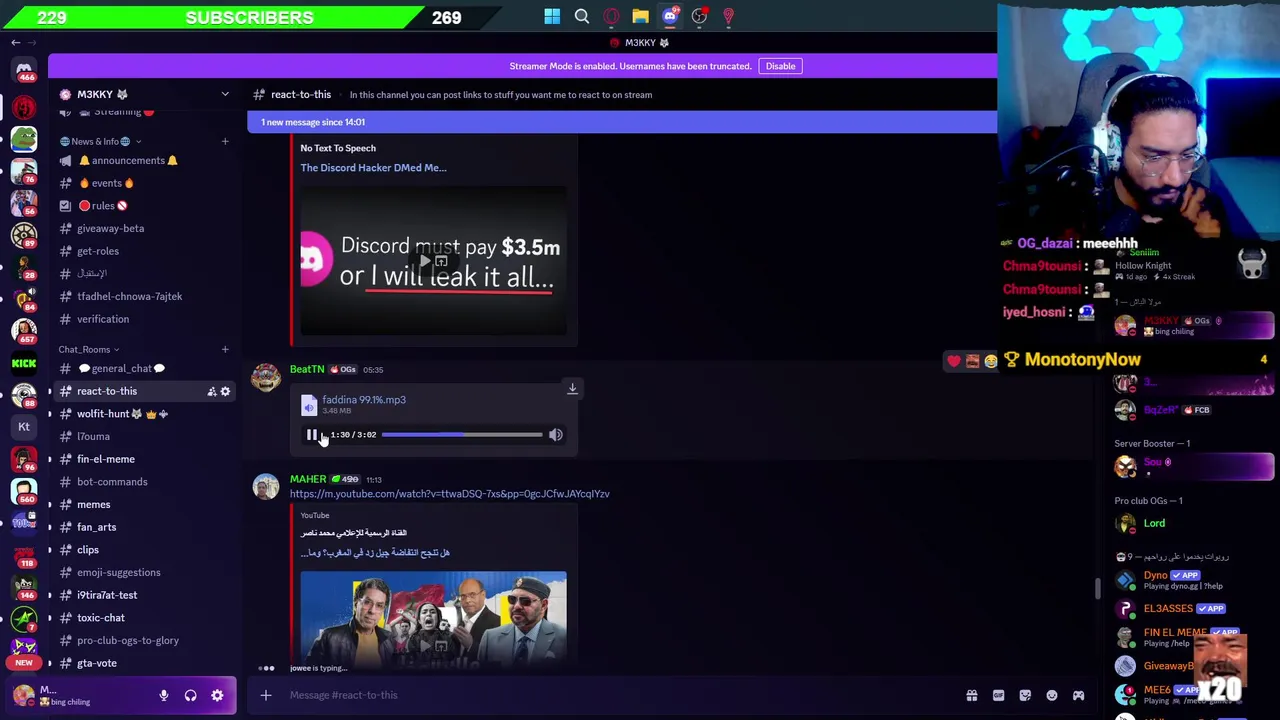Focus the Message #react-to-this input field
Screen dimensions: 1280x720
pyautogui.click(x=620, y=695)
